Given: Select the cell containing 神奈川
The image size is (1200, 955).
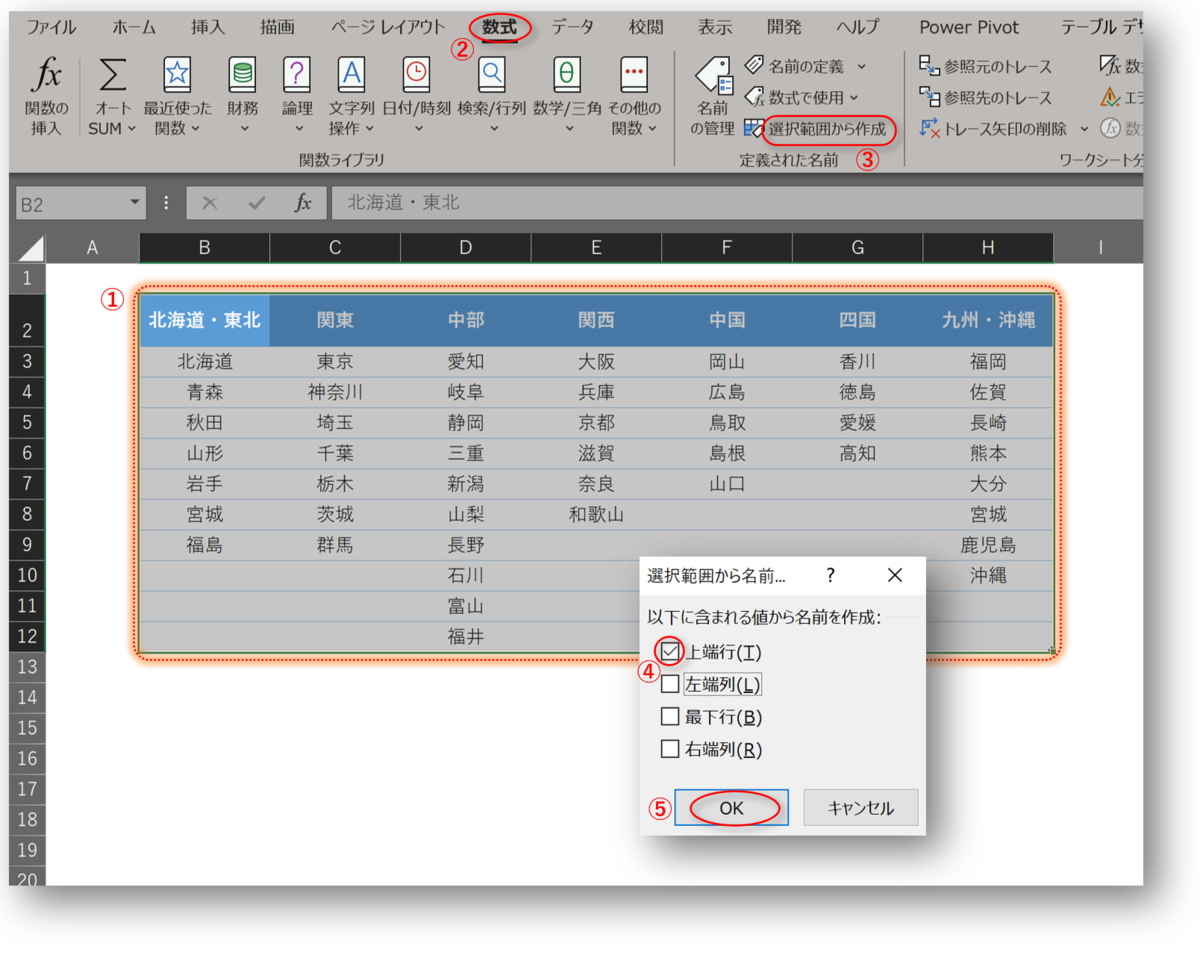Looking at the screenshot, I should 335,393.
